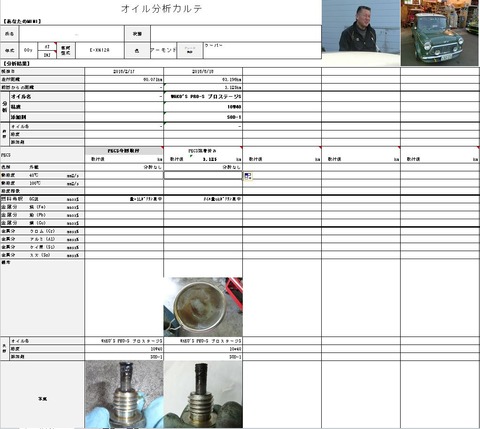Screen dimensions: 480x429
Task: Click the gray PECS row header
Action: (x=42, y=155)
